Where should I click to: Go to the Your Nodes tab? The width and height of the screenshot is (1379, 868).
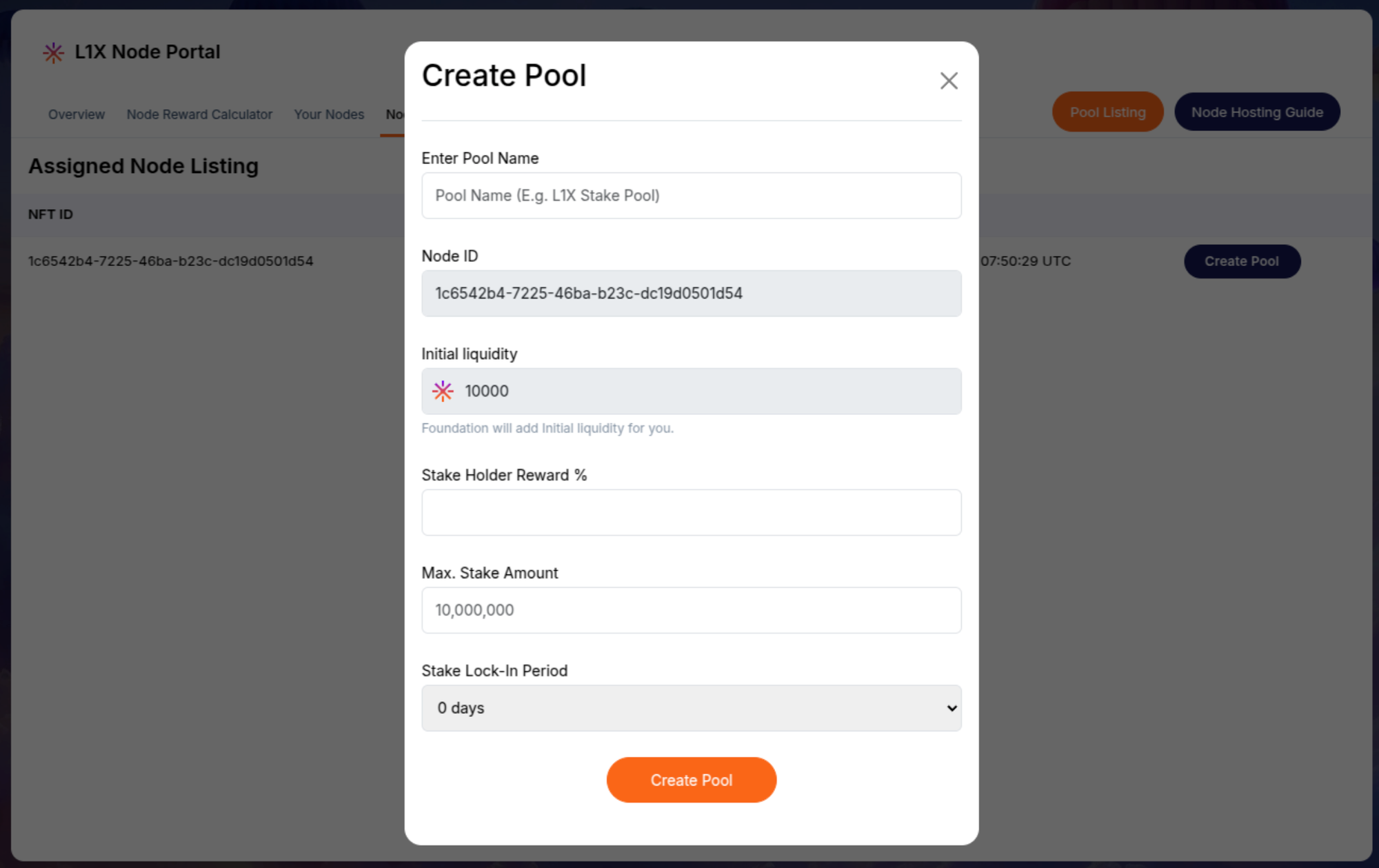click(329, 114)
